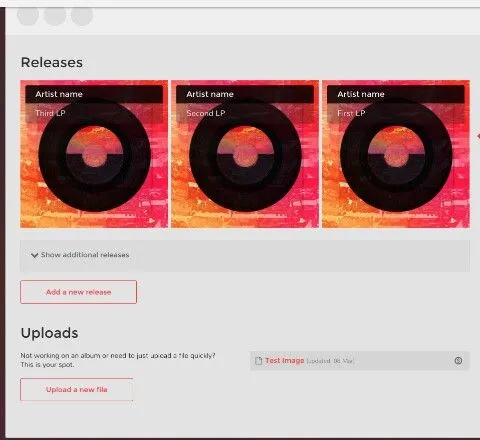Click the round icon at the end of the Test Image row
Screen dimensions: 480x440
[x=458, y=360]
